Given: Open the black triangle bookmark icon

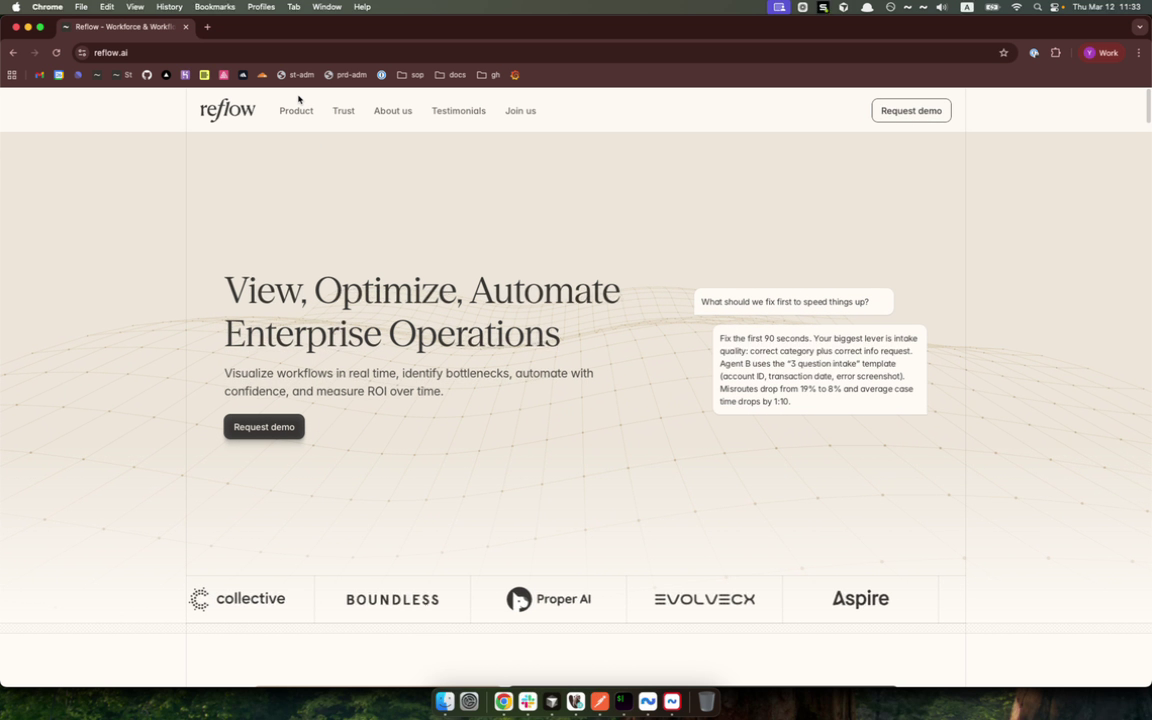Looking at the screenshot, I should click(166, 75).
